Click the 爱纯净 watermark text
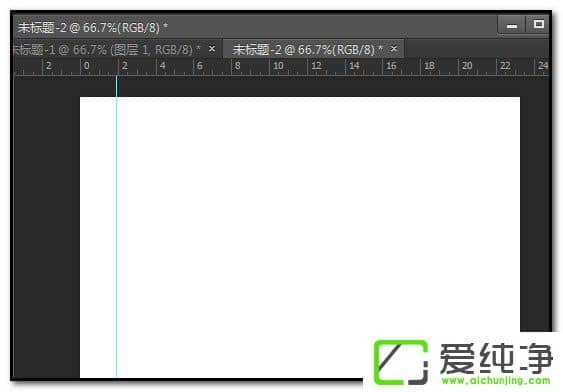This screenshot has height=392, width=563. (496, 358)
